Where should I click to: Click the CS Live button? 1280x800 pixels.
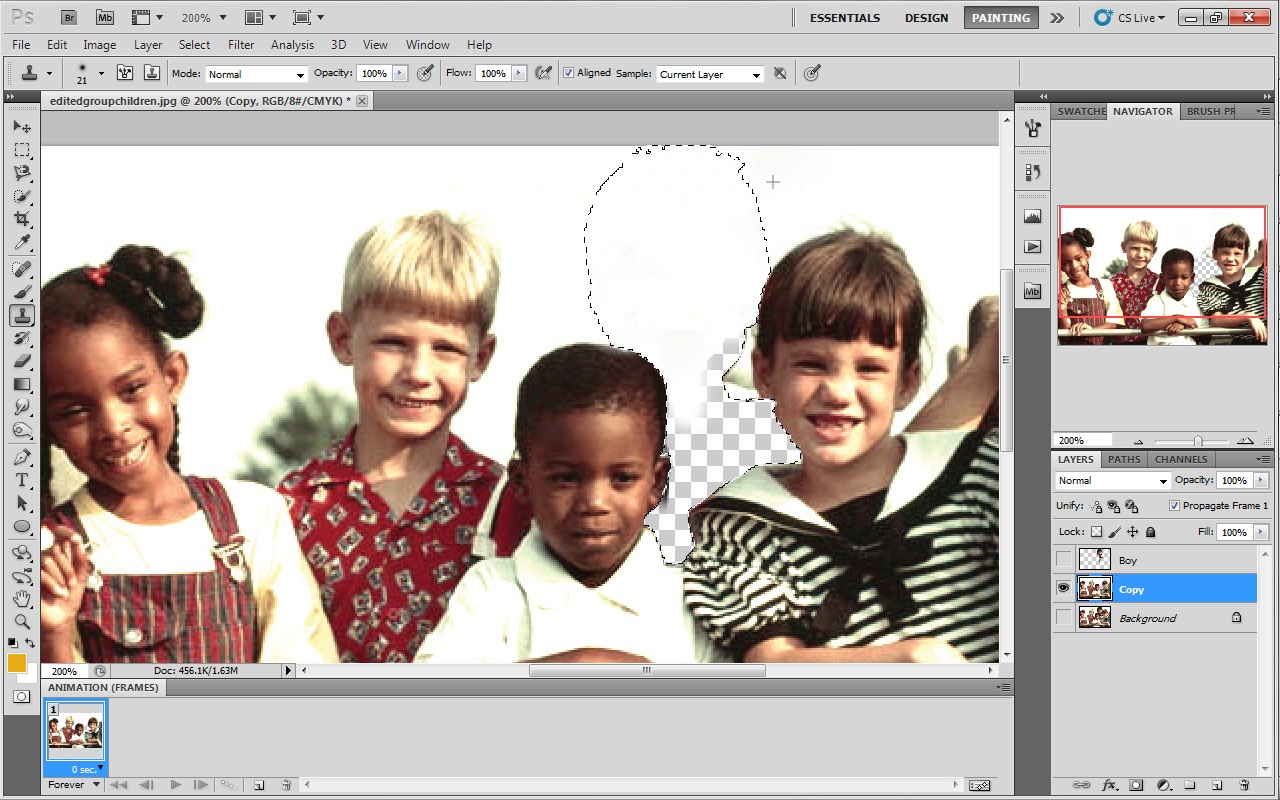(x=1129, y=18)
